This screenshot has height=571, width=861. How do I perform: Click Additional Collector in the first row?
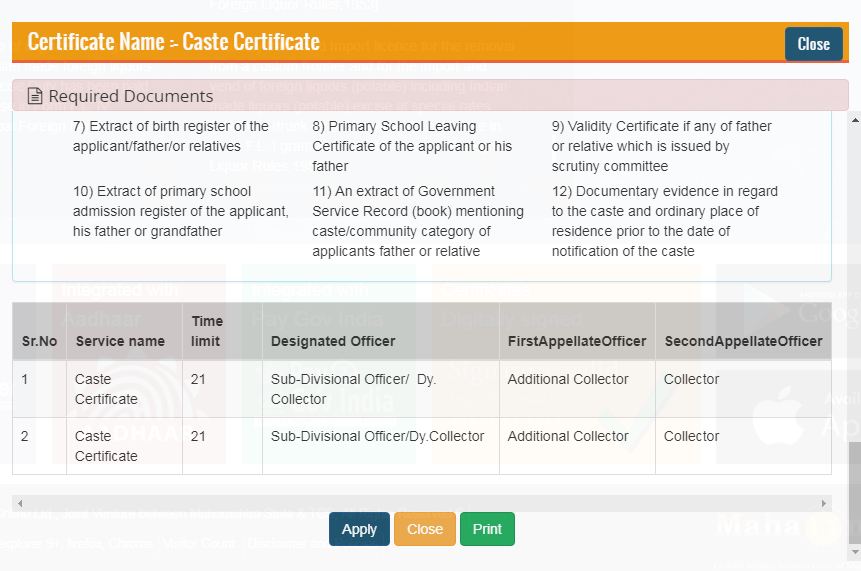(568, 379)
